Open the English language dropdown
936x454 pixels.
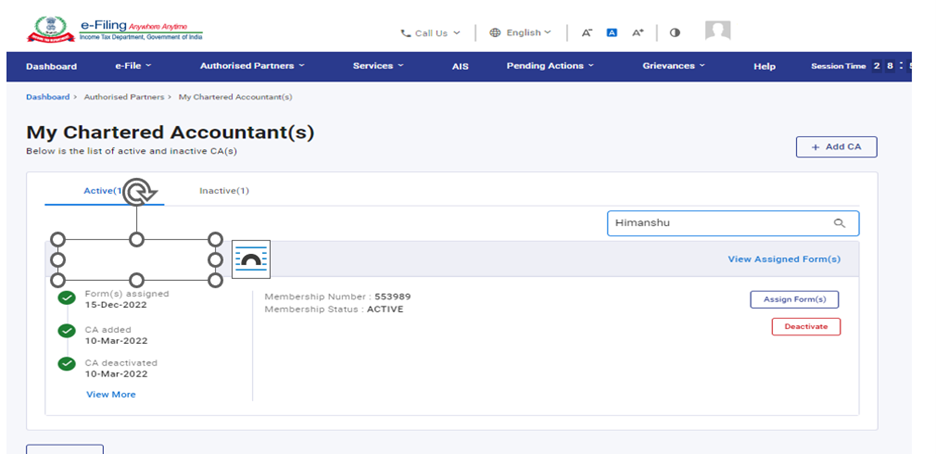(x=521, y=32)
